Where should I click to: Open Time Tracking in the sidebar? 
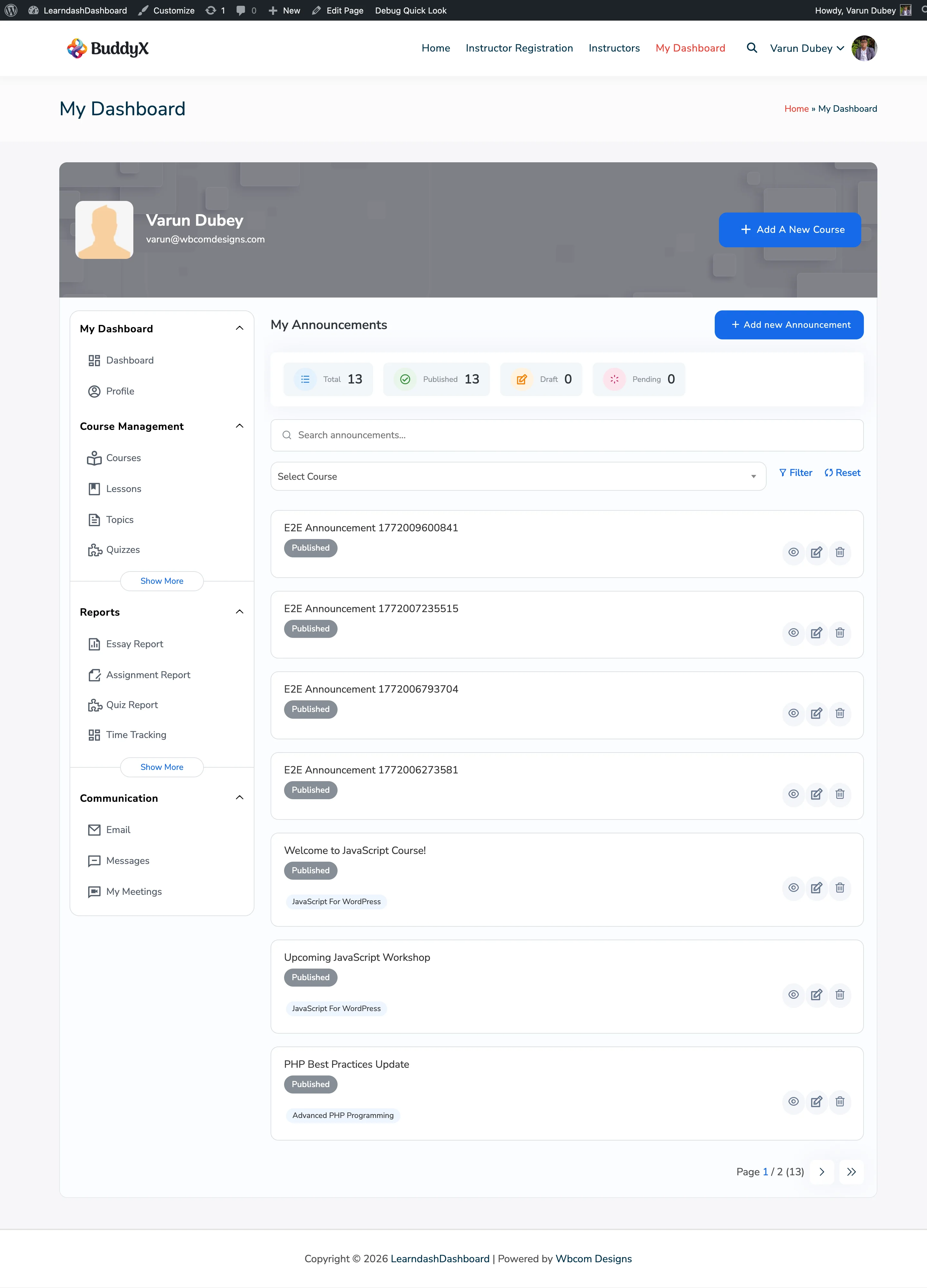click(127, 735)
